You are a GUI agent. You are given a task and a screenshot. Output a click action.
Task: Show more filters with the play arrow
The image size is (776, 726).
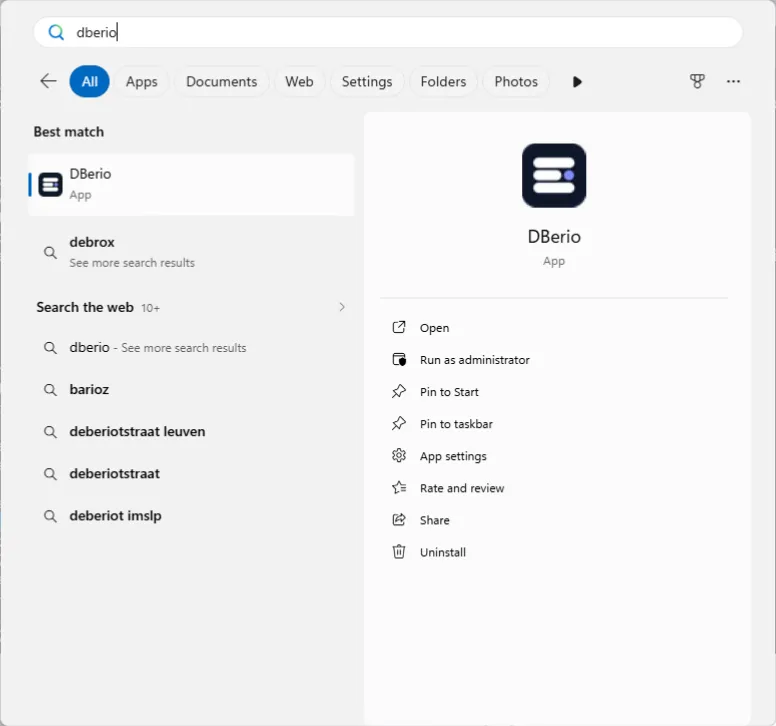click(x=577, y=82)
